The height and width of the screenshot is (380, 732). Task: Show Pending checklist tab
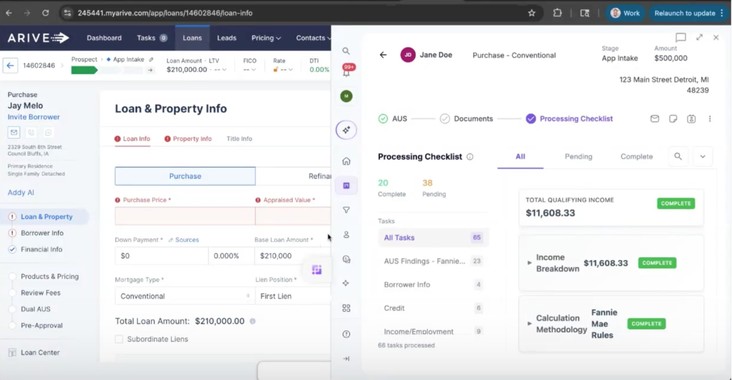(578, 156)
